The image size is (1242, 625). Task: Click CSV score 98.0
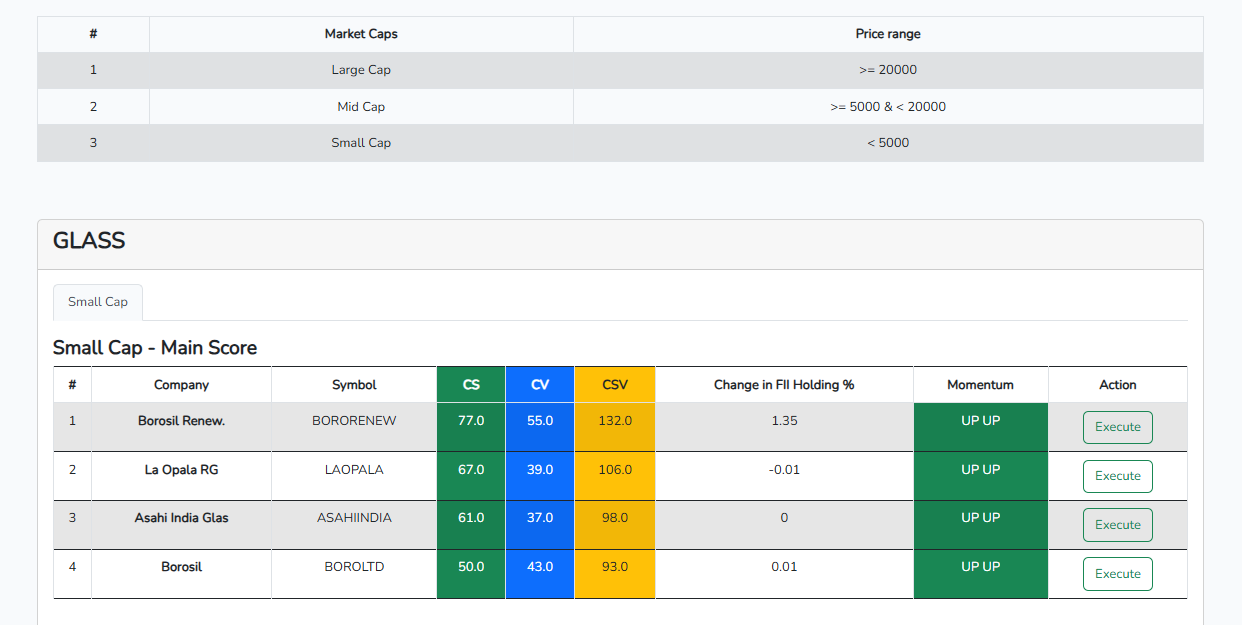pyautogui.click(x=615, y=518)
